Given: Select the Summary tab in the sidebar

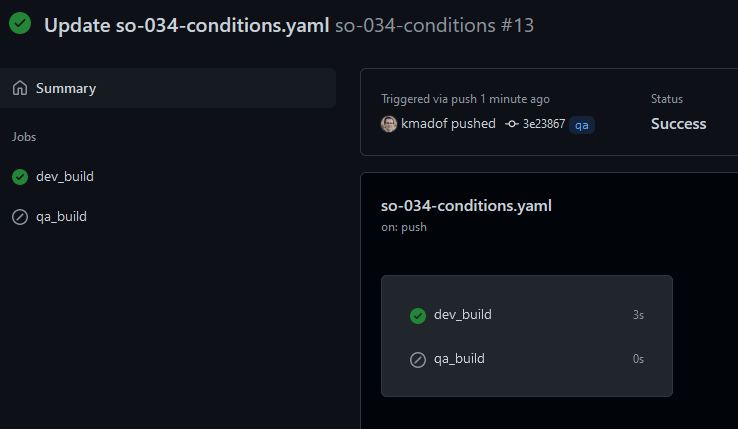Looking at the screenshot, I should point(66,88).
